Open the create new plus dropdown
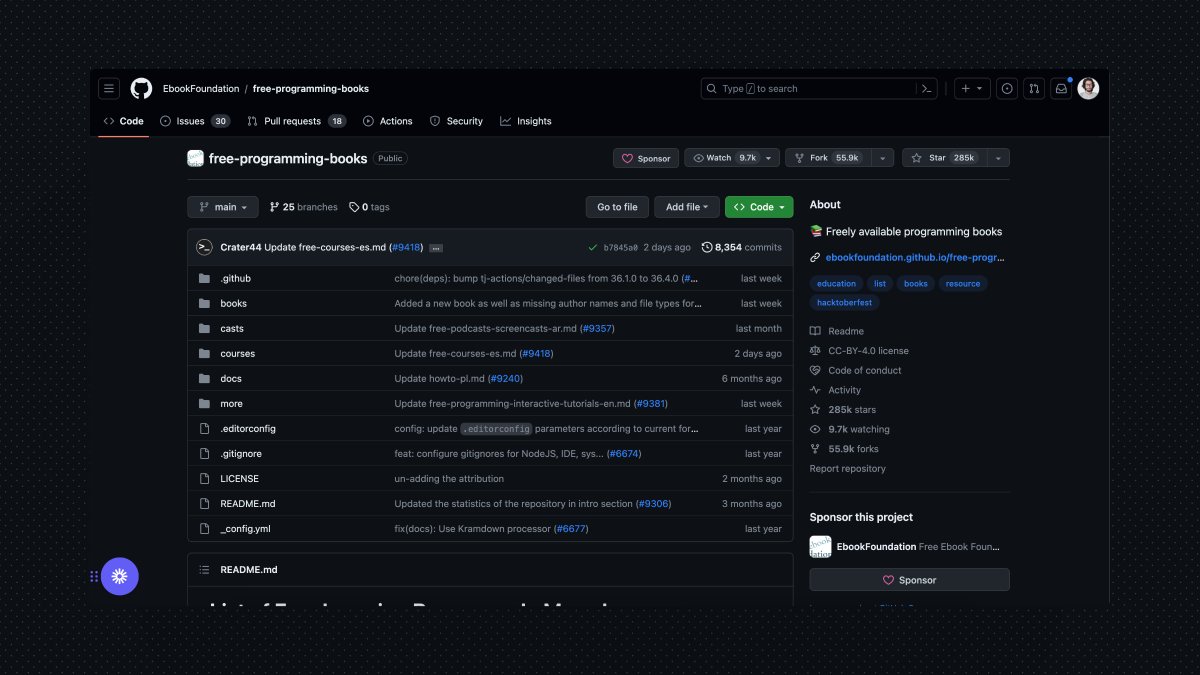The image size is (1200, 675). pos(971,88)
